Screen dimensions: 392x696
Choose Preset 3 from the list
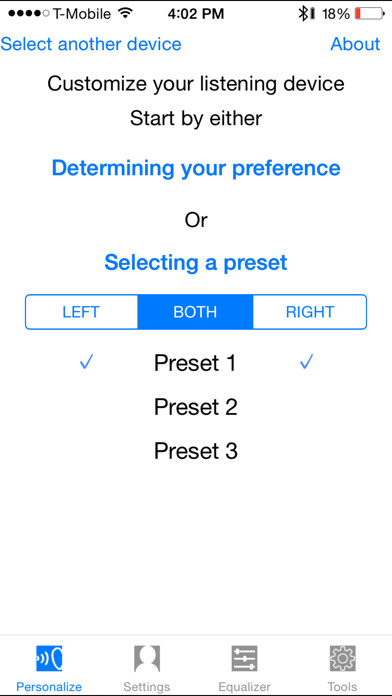click(x=195, y=451)
